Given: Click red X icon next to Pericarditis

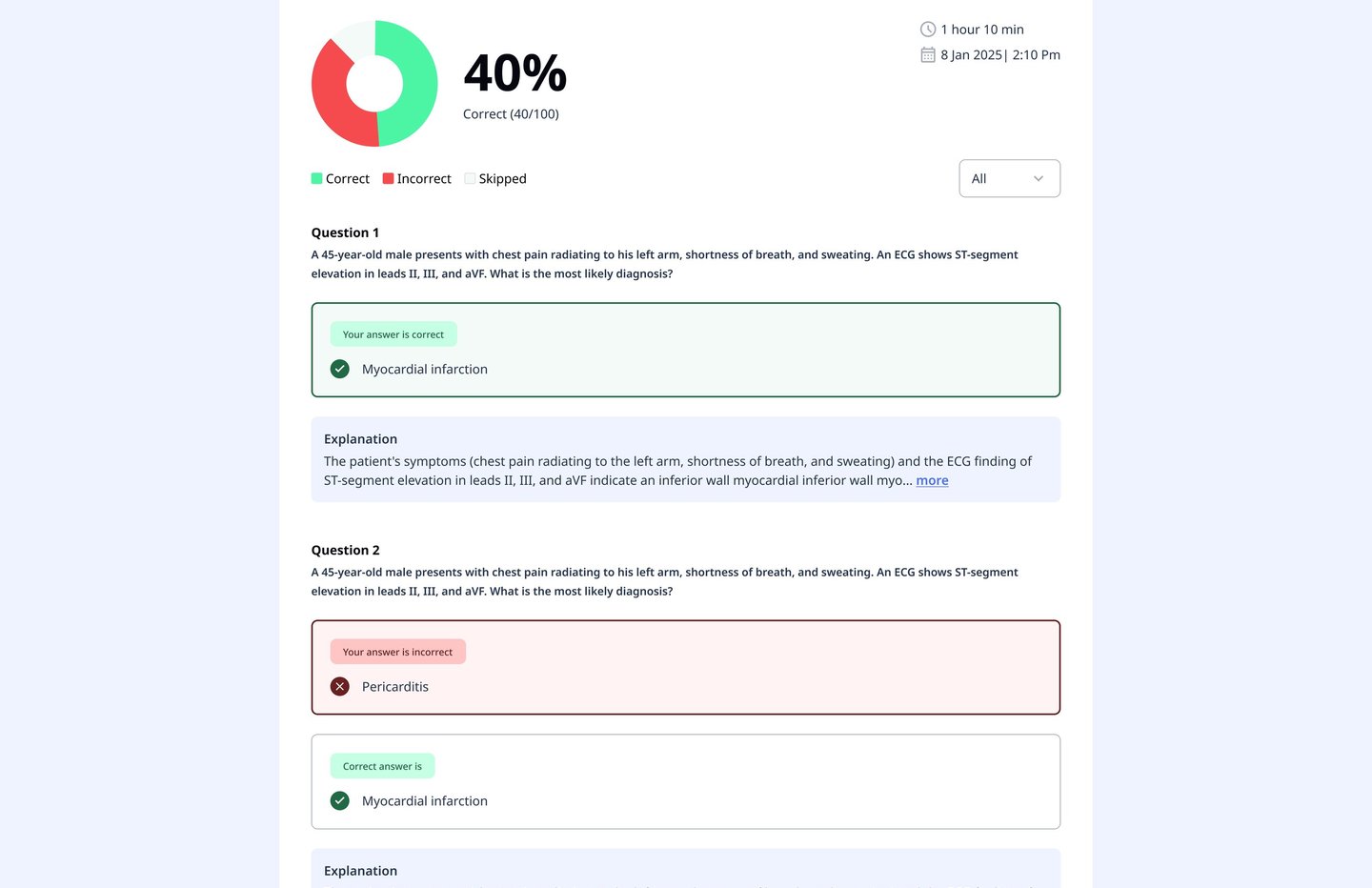Looking at the screenshot, I should [x=339, y=687].
